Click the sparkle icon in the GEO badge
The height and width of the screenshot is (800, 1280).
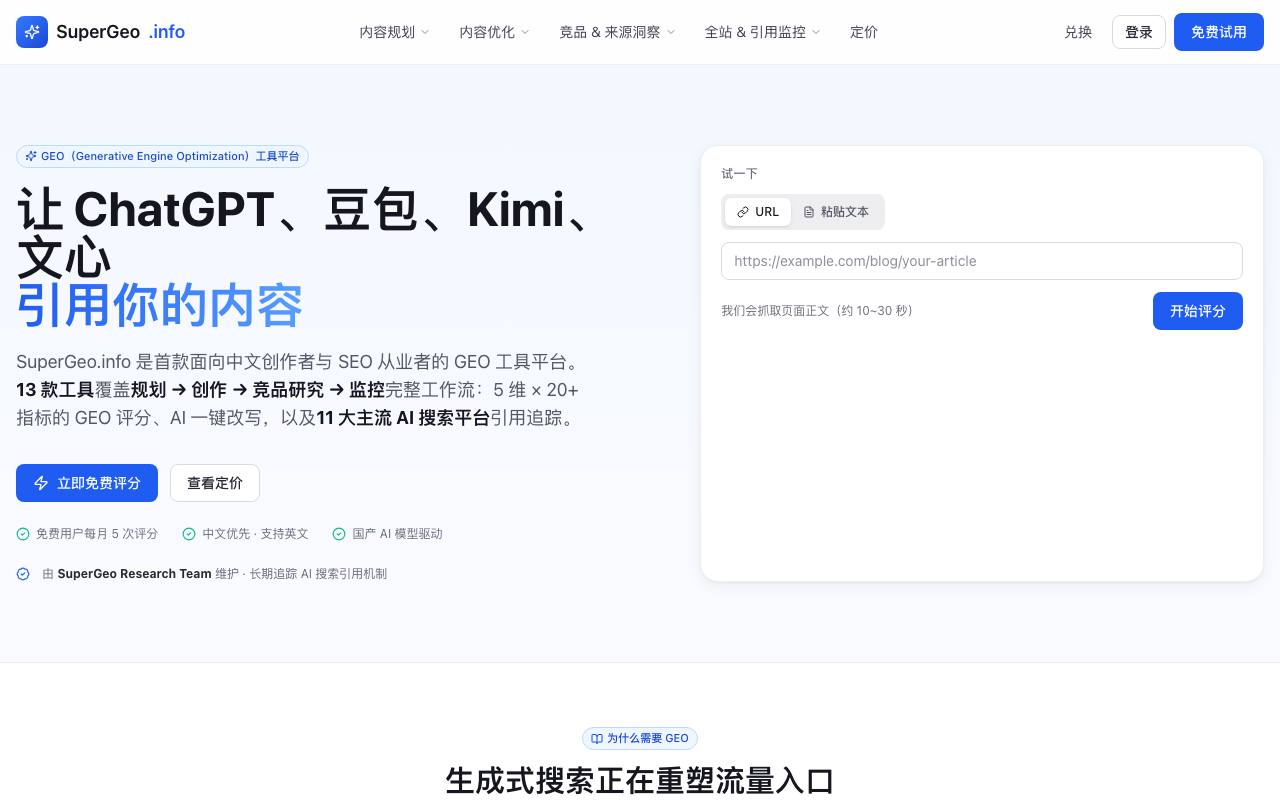tap(31, 156)
